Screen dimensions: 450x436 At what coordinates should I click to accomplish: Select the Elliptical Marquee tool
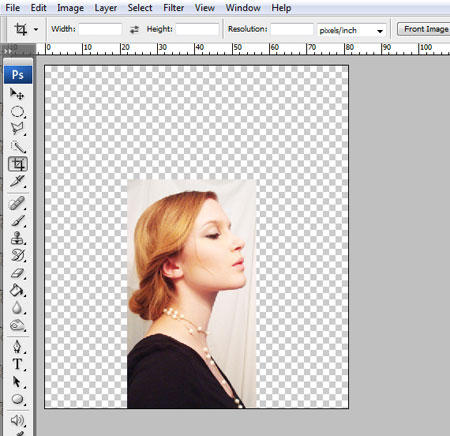(17, 112)
